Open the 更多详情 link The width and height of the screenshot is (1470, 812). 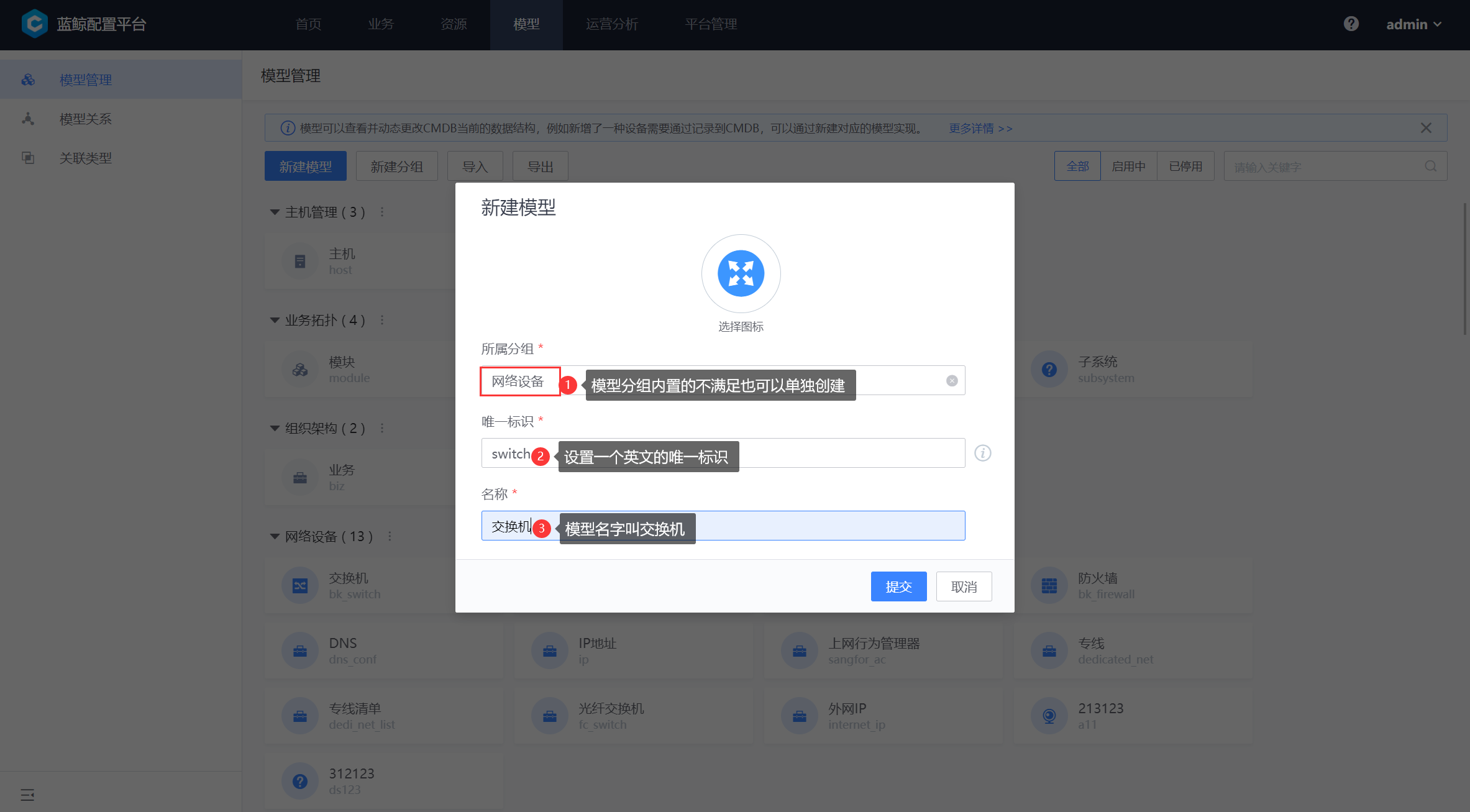pyautogui.click(x=980, y=128)
